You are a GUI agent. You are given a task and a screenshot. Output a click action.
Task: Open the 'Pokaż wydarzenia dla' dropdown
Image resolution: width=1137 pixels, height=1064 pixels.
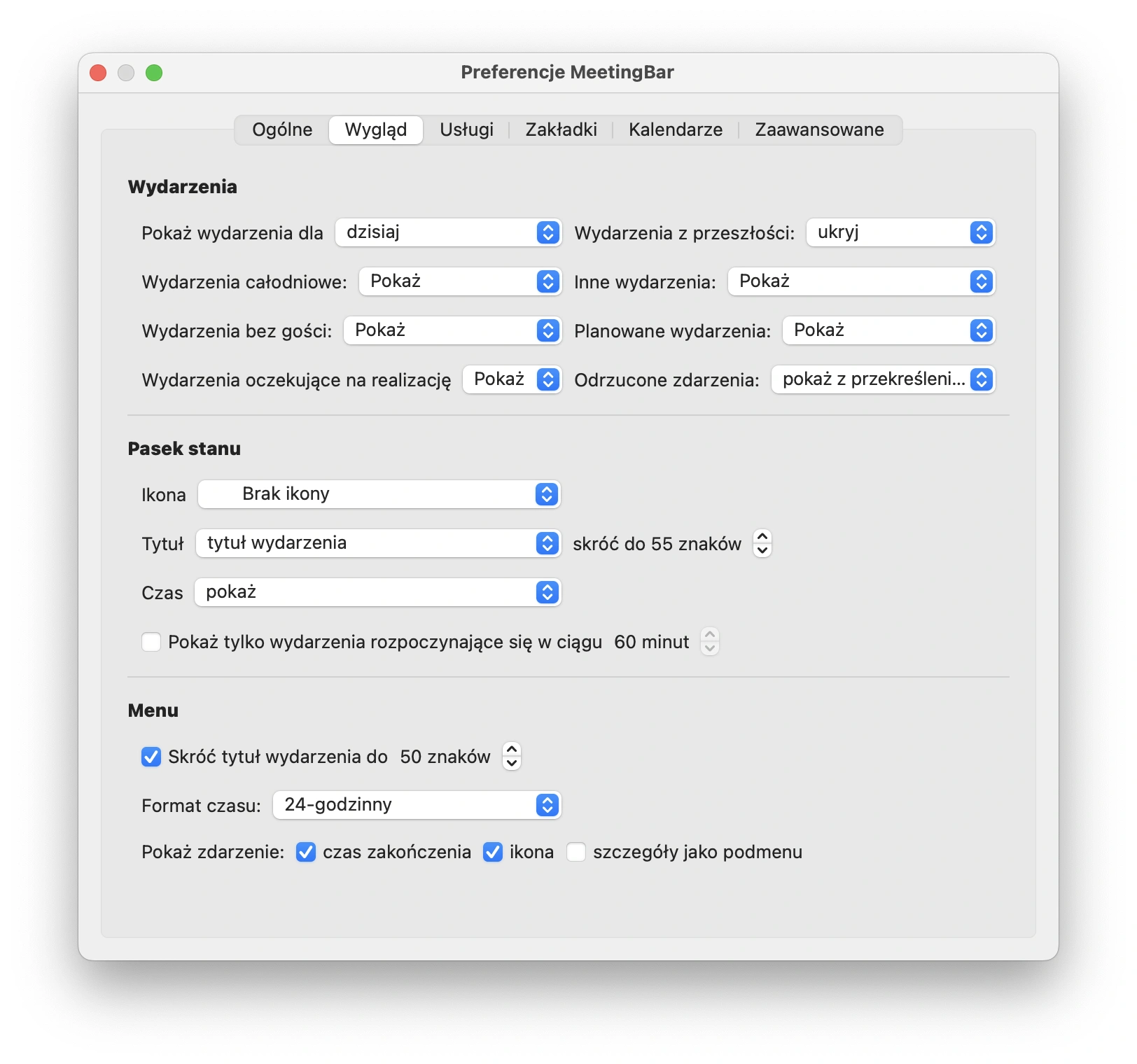[x=448, y=232]
